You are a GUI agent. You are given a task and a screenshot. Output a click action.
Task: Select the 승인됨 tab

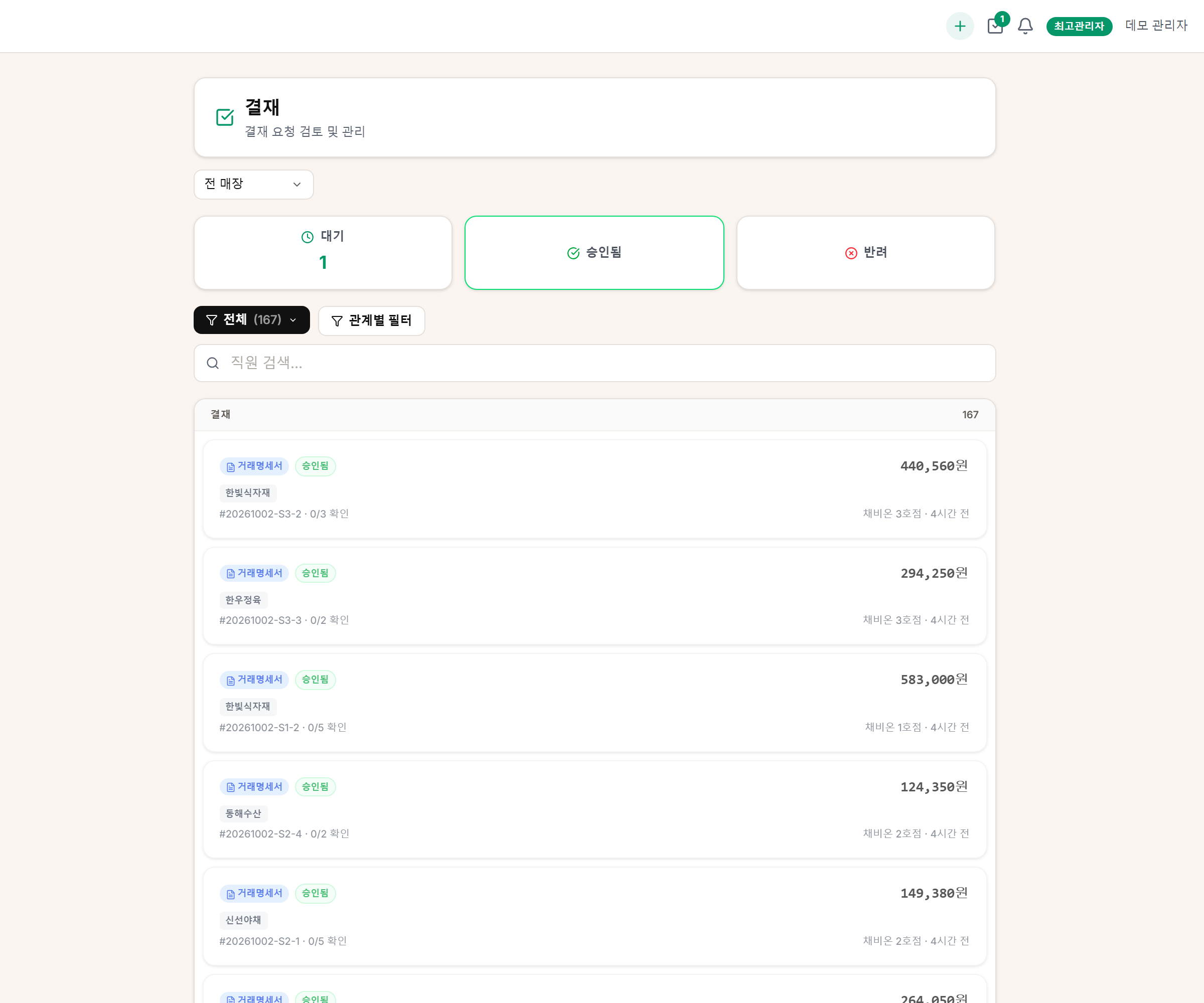(594, 253)
